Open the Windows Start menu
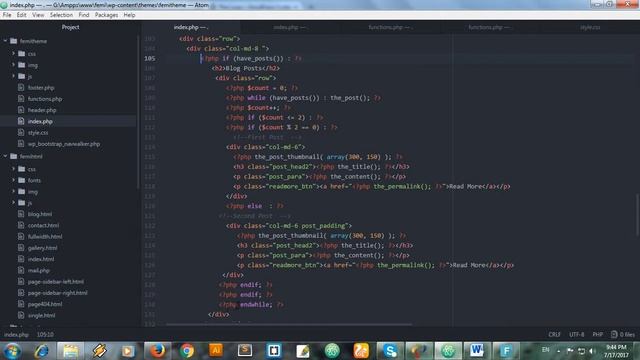 pyautogui.click(x=12, y=351)
